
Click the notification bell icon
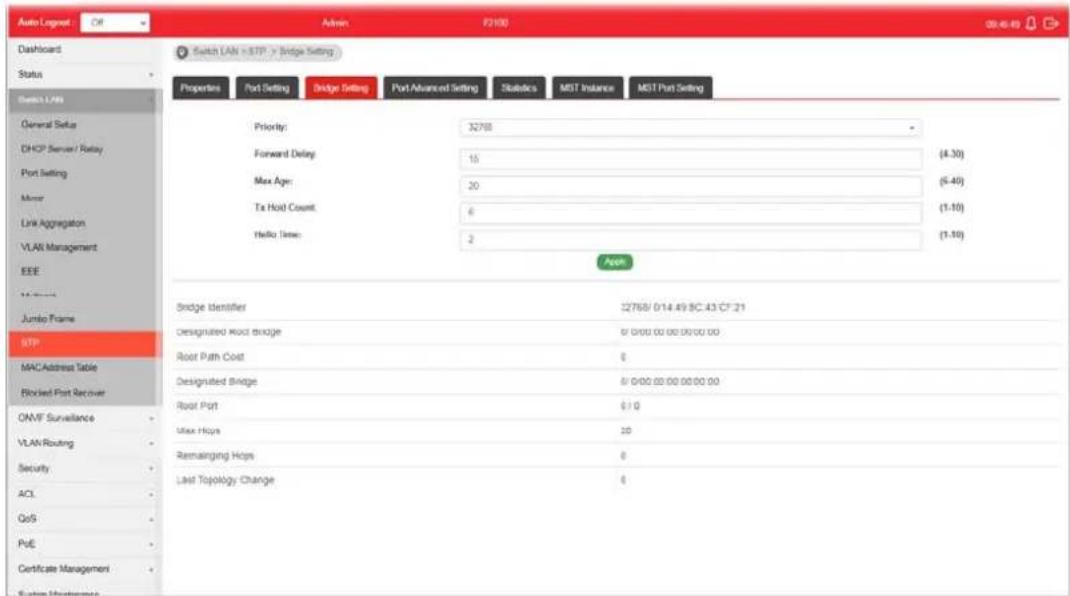(x=1030, y=23)
